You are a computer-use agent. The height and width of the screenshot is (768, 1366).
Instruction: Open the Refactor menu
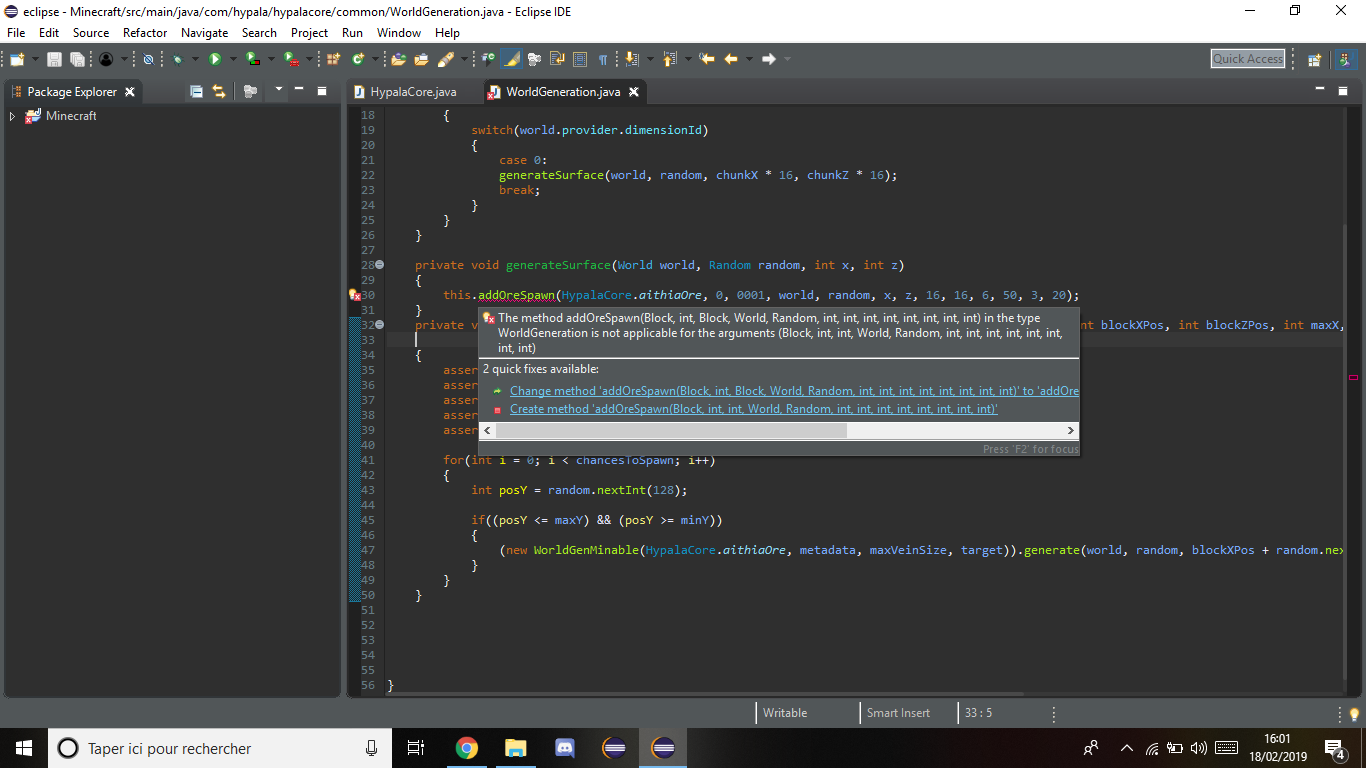click(x=145, y=32)
